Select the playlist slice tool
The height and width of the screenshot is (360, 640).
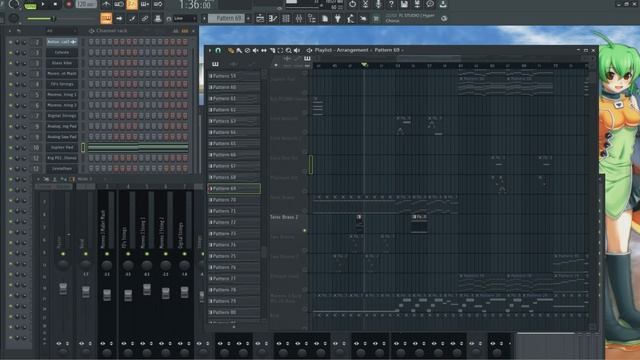[272, 51]
